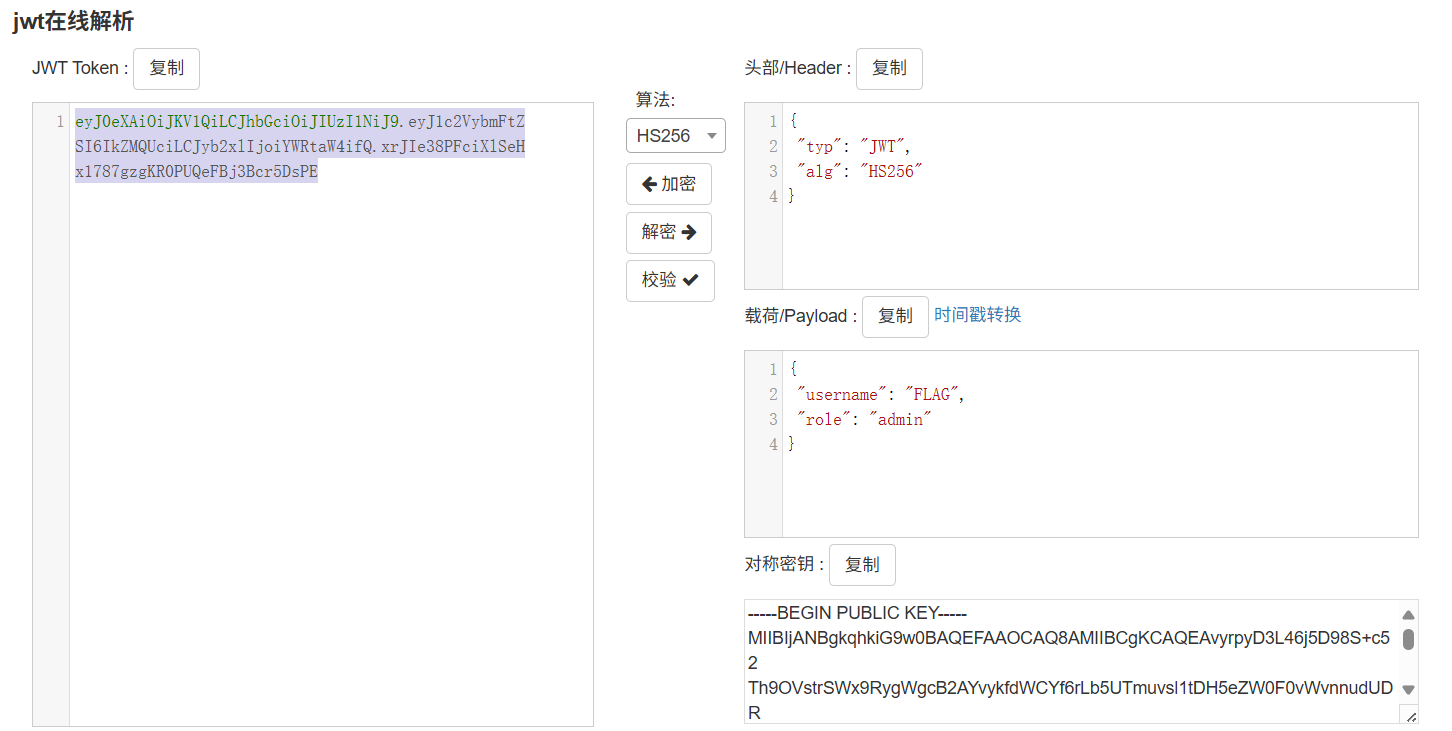Click the key textarea resize handle
1452x731 pixels.
coord(1410,715)
